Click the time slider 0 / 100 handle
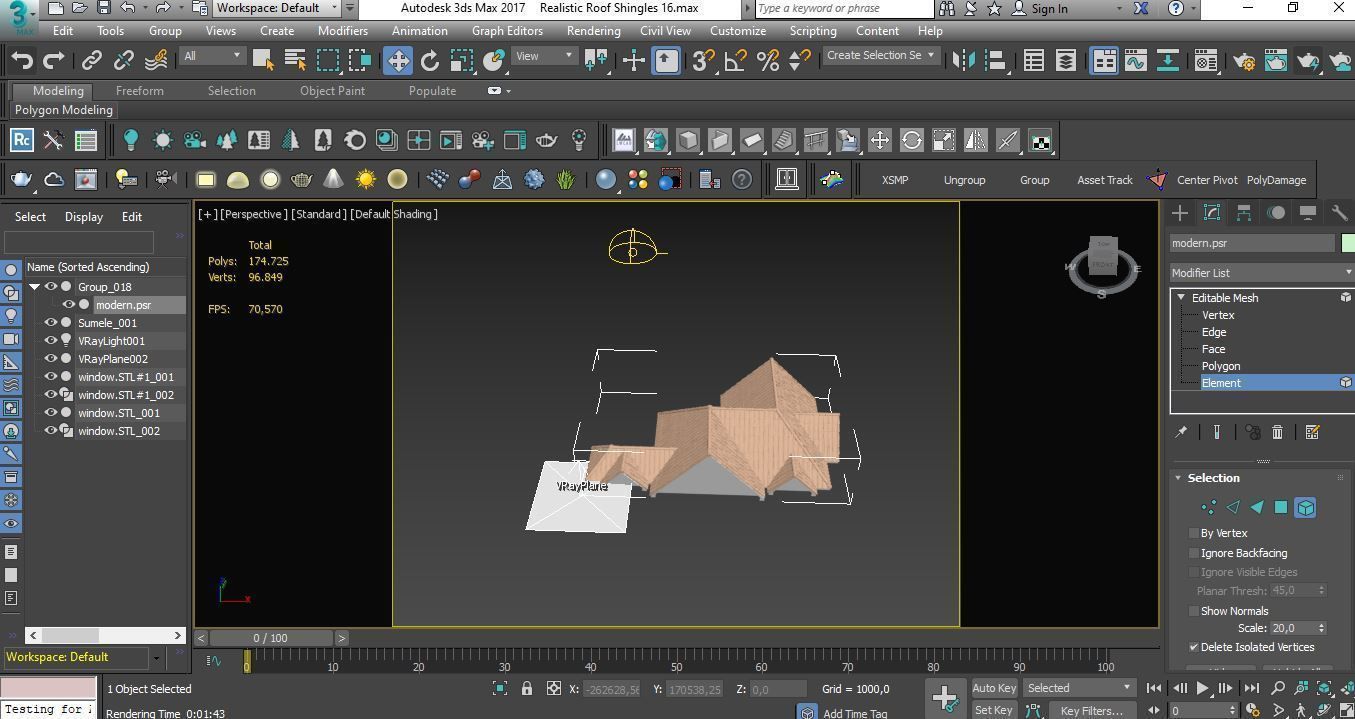Screen dimensions: 1355x719 coord(270,638)
